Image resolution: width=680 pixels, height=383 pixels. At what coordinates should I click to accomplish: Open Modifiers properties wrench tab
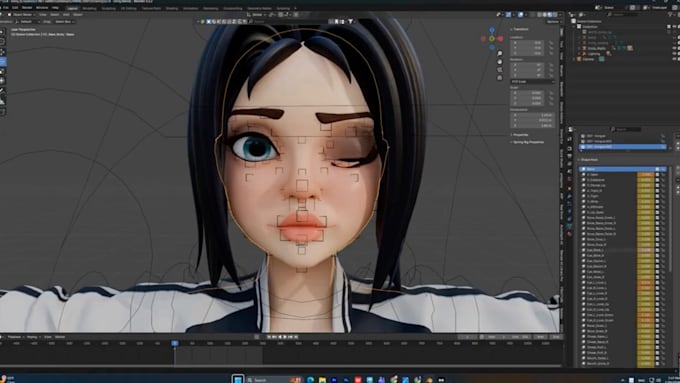(x=569, y=196)
